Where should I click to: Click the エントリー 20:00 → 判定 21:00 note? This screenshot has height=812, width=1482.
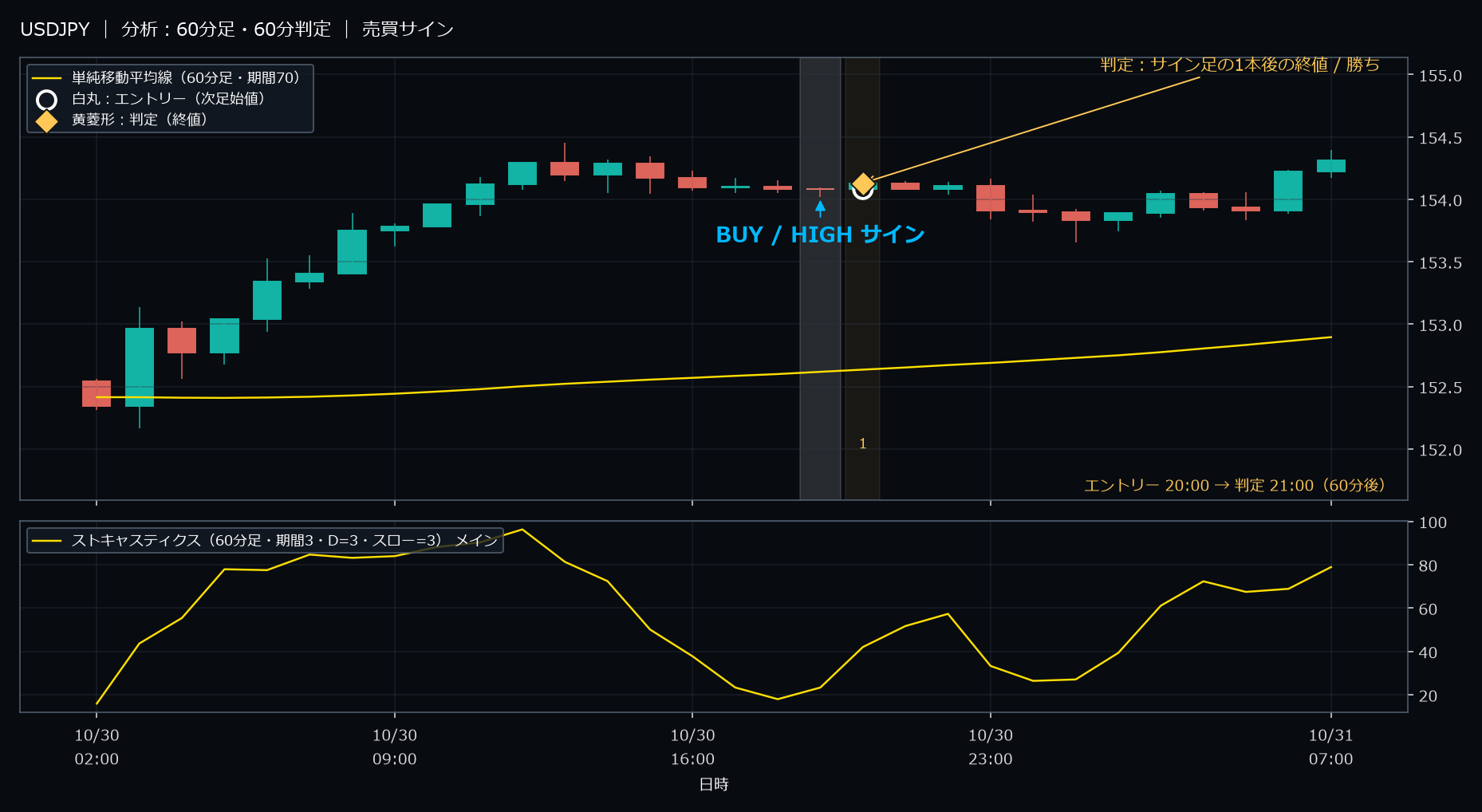pyautogui.click(x=1235, y=485)
